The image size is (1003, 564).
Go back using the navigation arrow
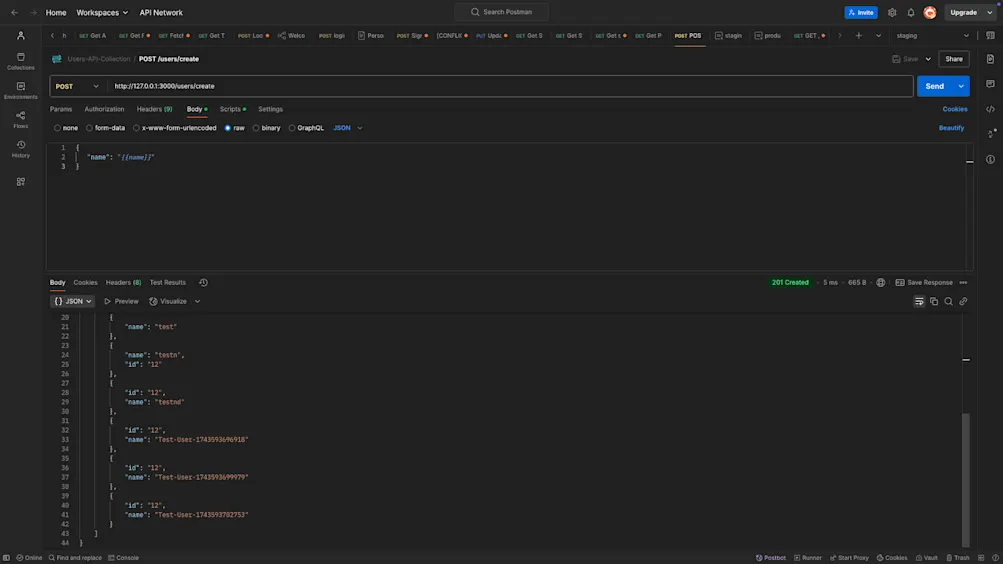click(x=14, y=12)
